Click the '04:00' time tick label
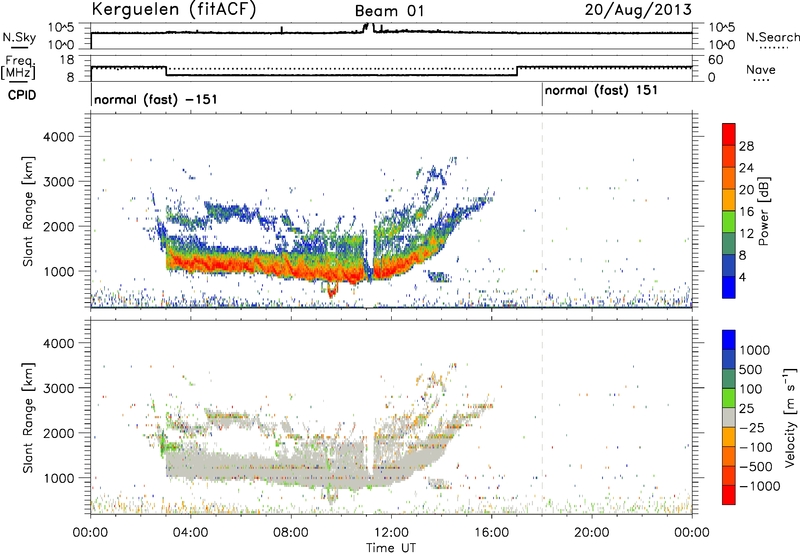The height and width of the screenshot is (554, 800). [190, 533]
